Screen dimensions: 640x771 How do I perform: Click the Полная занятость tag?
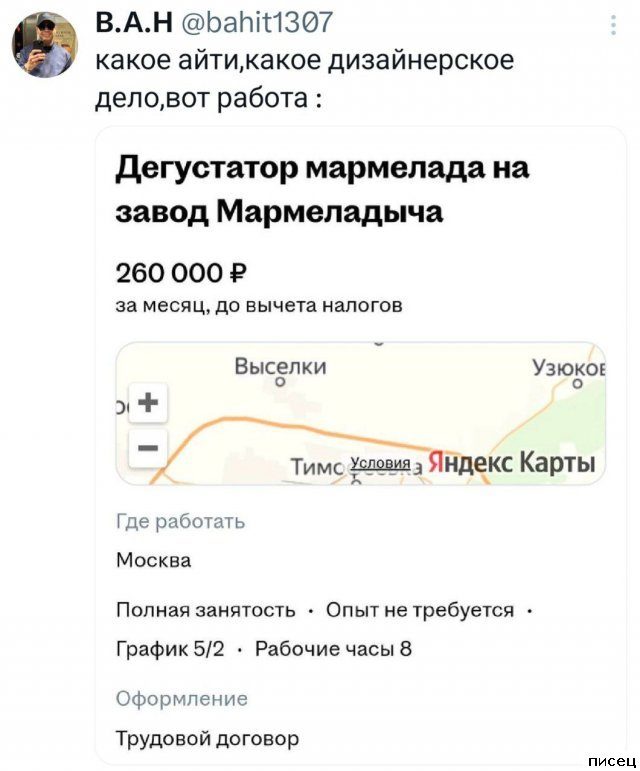coord(205,610)
